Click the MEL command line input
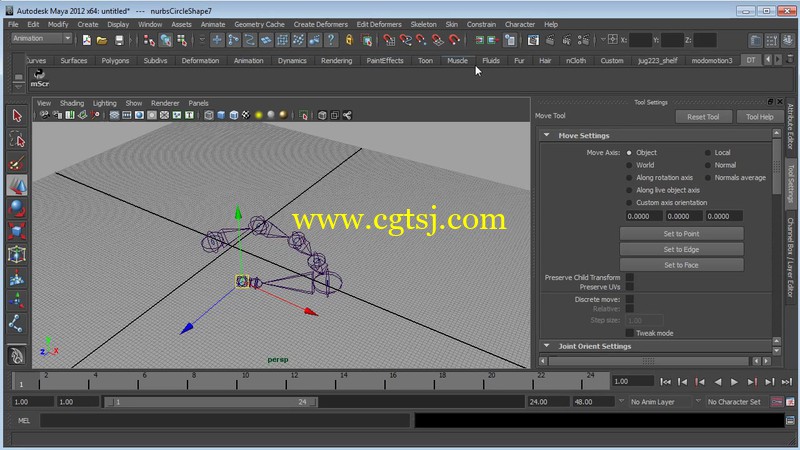This screenshot has width=800, height=450. pyautogui.click(x=224, y=421)
